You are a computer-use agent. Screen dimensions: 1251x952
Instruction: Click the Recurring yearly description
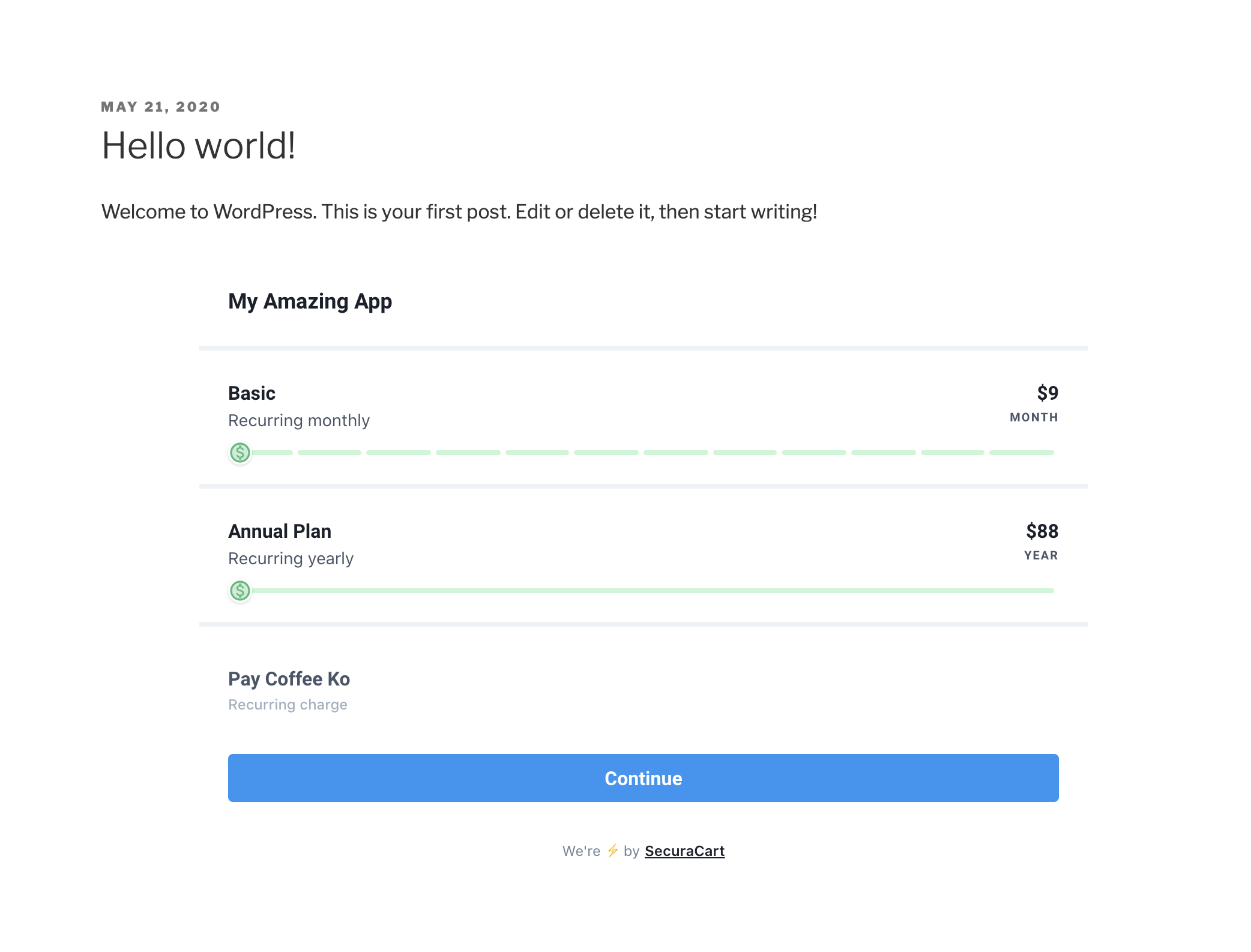291,558
